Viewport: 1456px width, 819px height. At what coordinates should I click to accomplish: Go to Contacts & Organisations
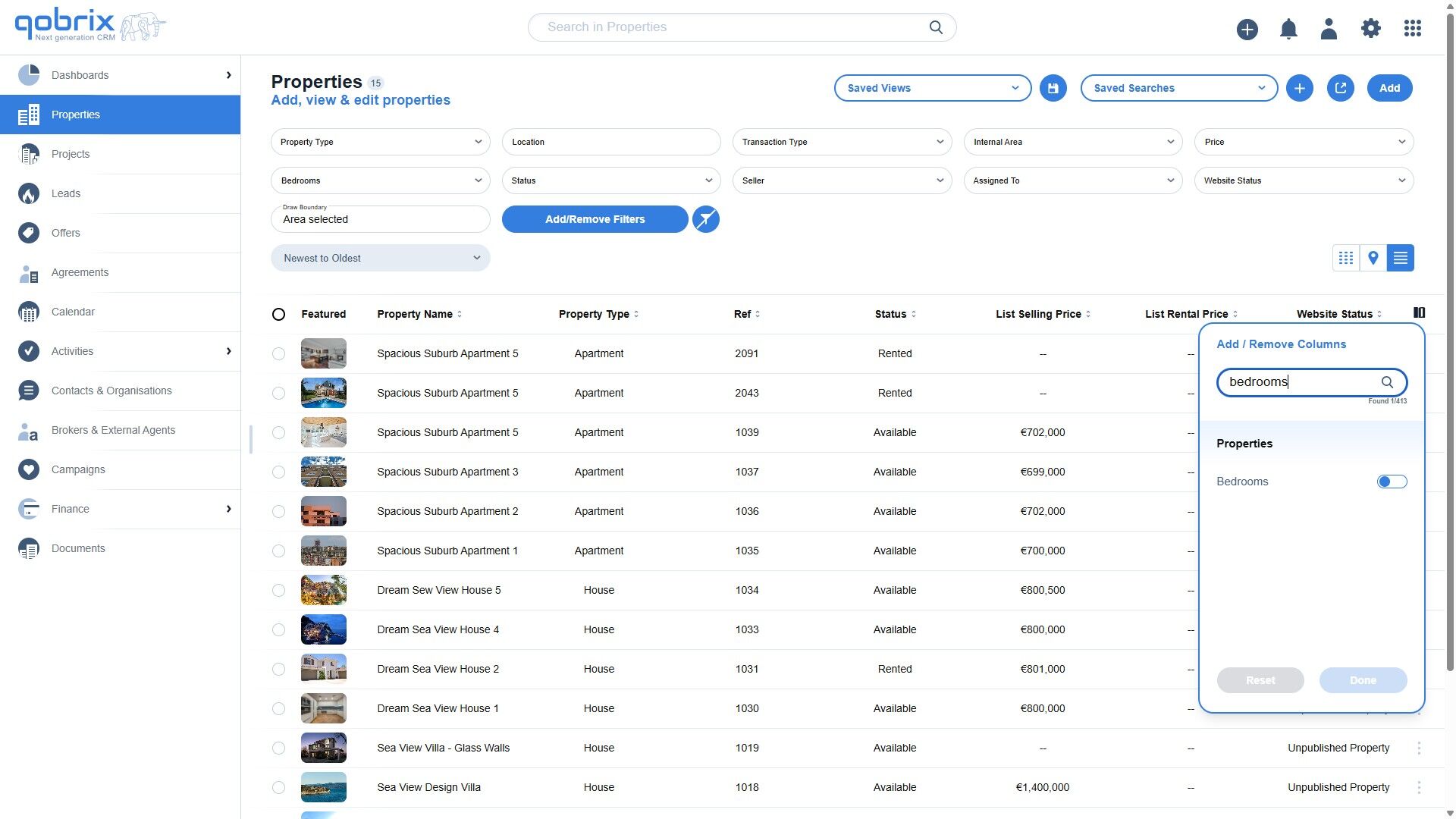point(111,391)
